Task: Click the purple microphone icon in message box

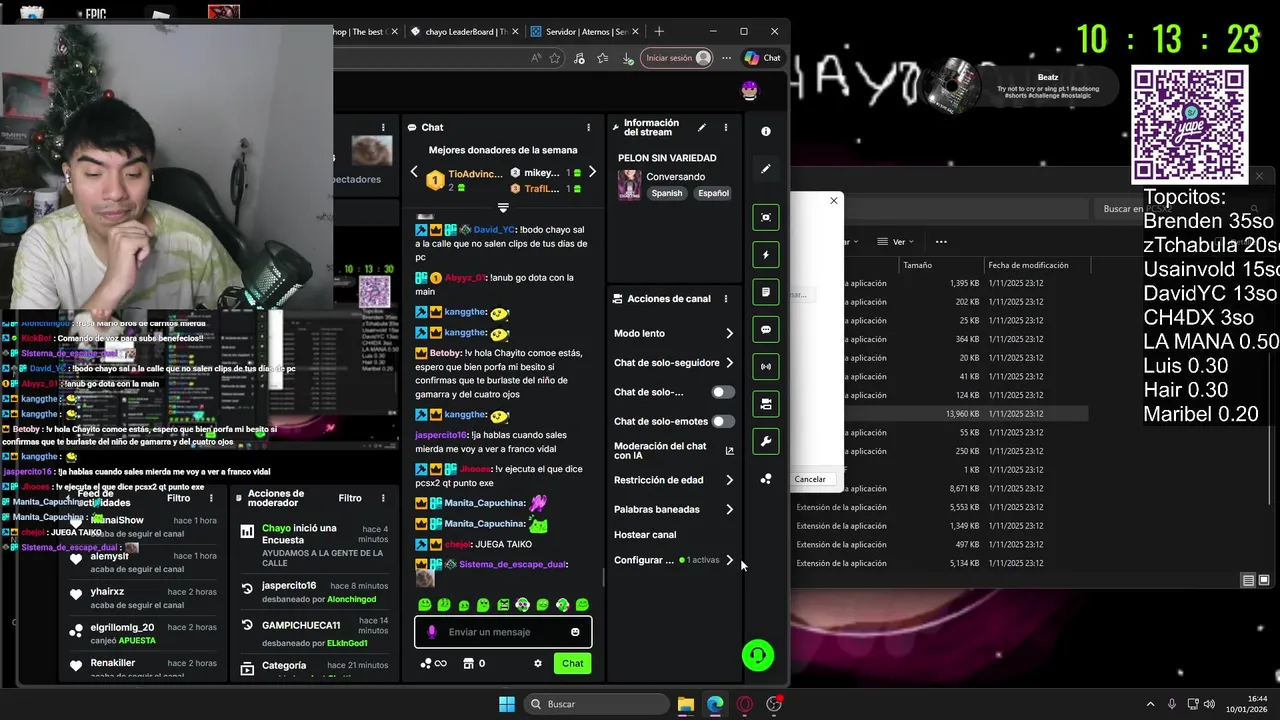Action: [x=432, y=632]
